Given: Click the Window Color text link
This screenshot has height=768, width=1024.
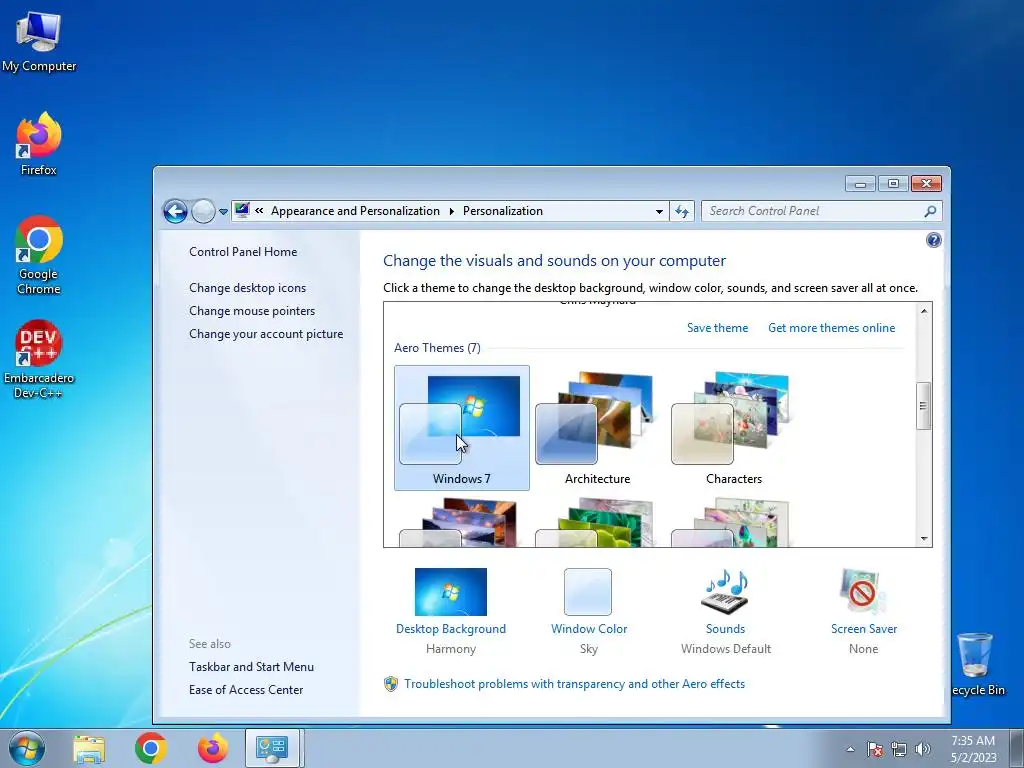Looking at the screenshot, I should [588, 629].
